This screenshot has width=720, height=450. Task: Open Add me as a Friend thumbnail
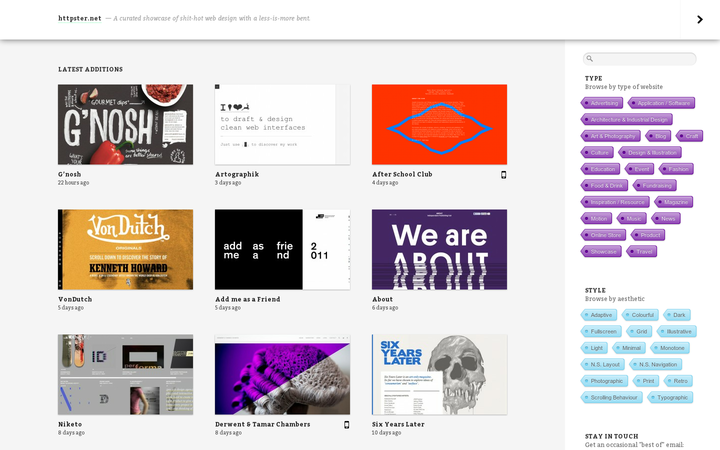pyautogui.click(x=282, y=249)
